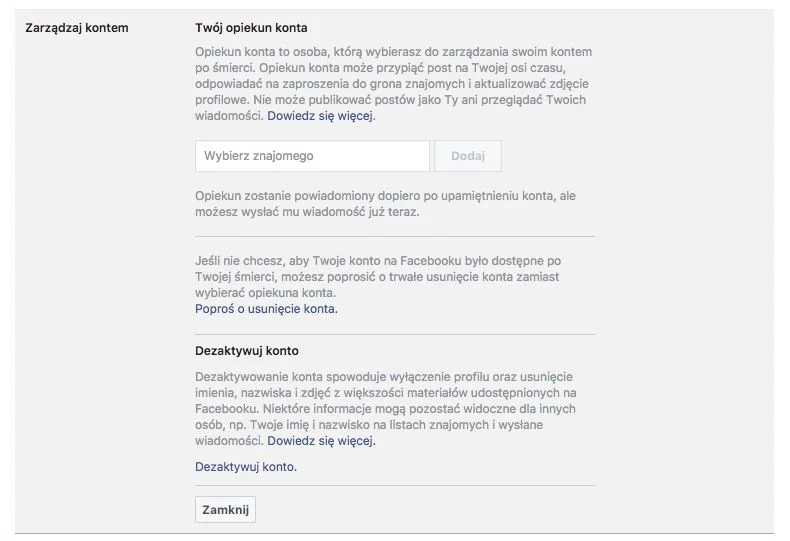
Task: Follow the Poproś o usunięcie konta link
Action: point(267,309)
